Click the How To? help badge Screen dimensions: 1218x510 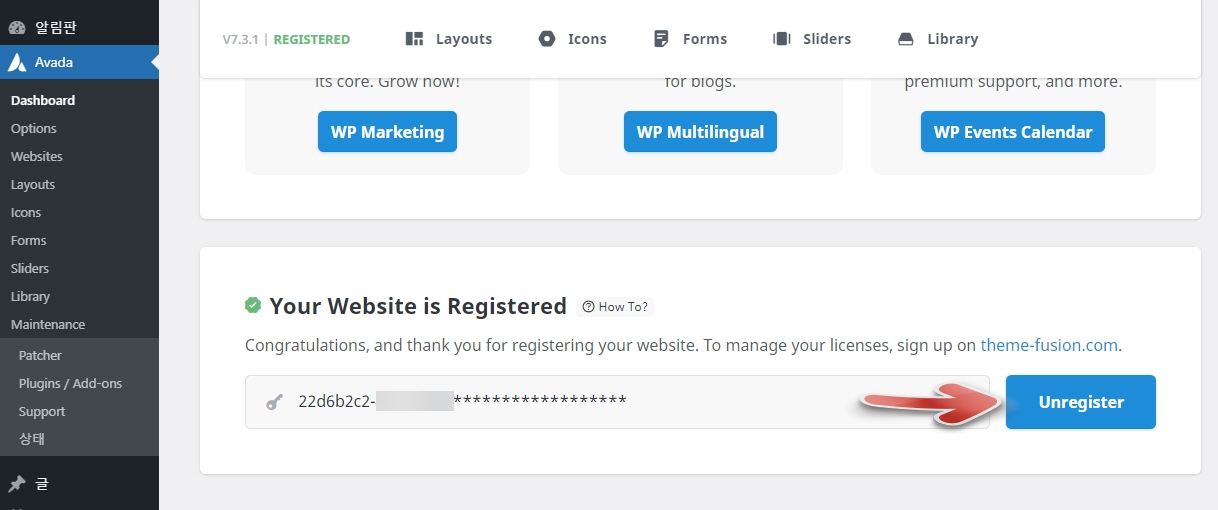coord(615,307)
